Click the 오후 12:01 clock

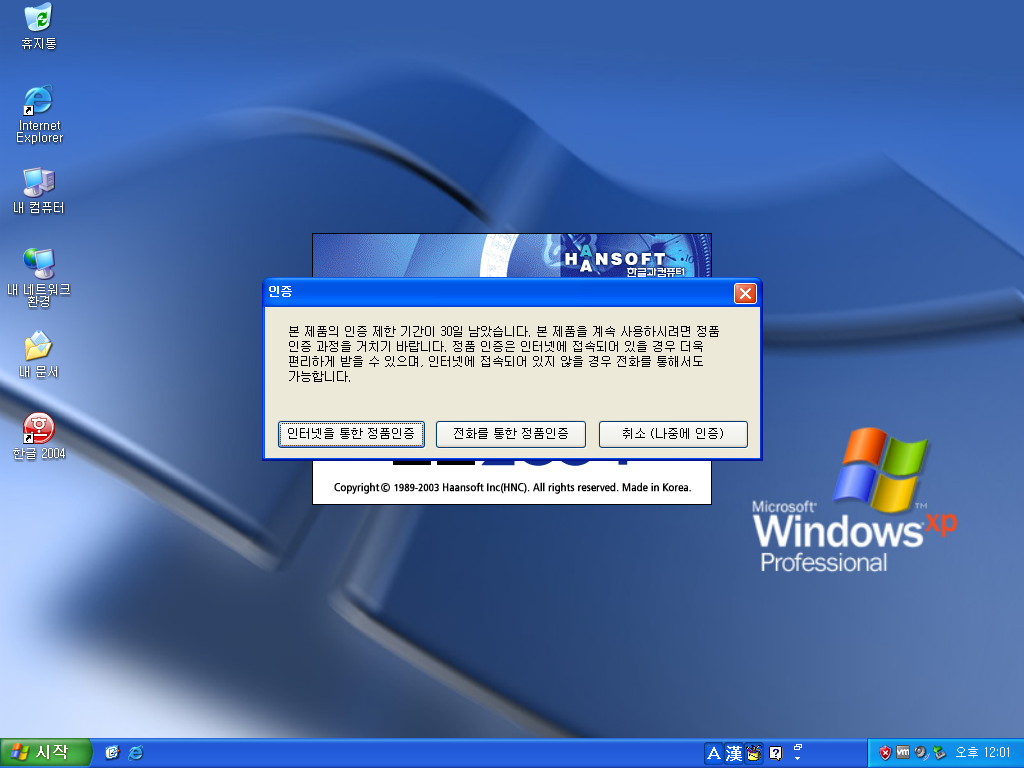982,752
